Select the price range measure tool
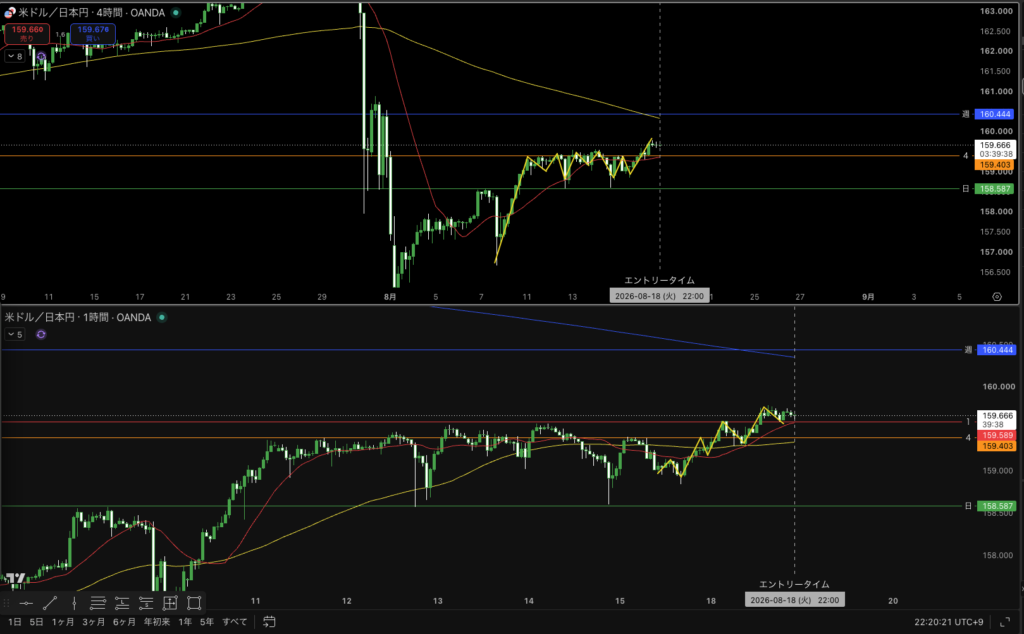The height and width of the screenshot is (634, 1024). point(170,603)
